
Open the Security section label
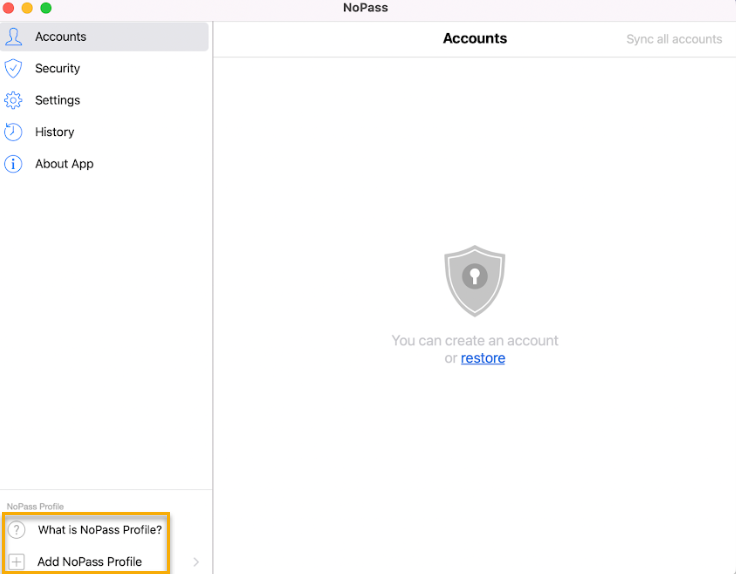(x=57, y=68)
